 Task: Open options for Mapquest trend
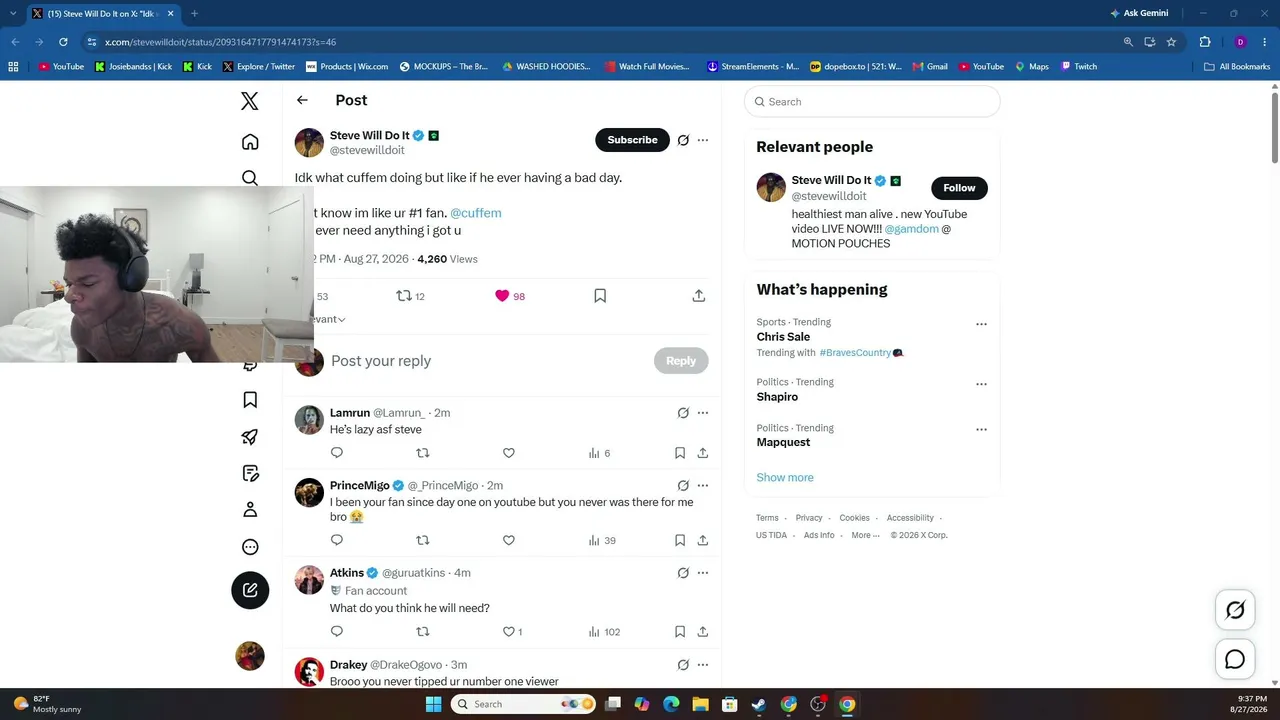coord(981,430)
